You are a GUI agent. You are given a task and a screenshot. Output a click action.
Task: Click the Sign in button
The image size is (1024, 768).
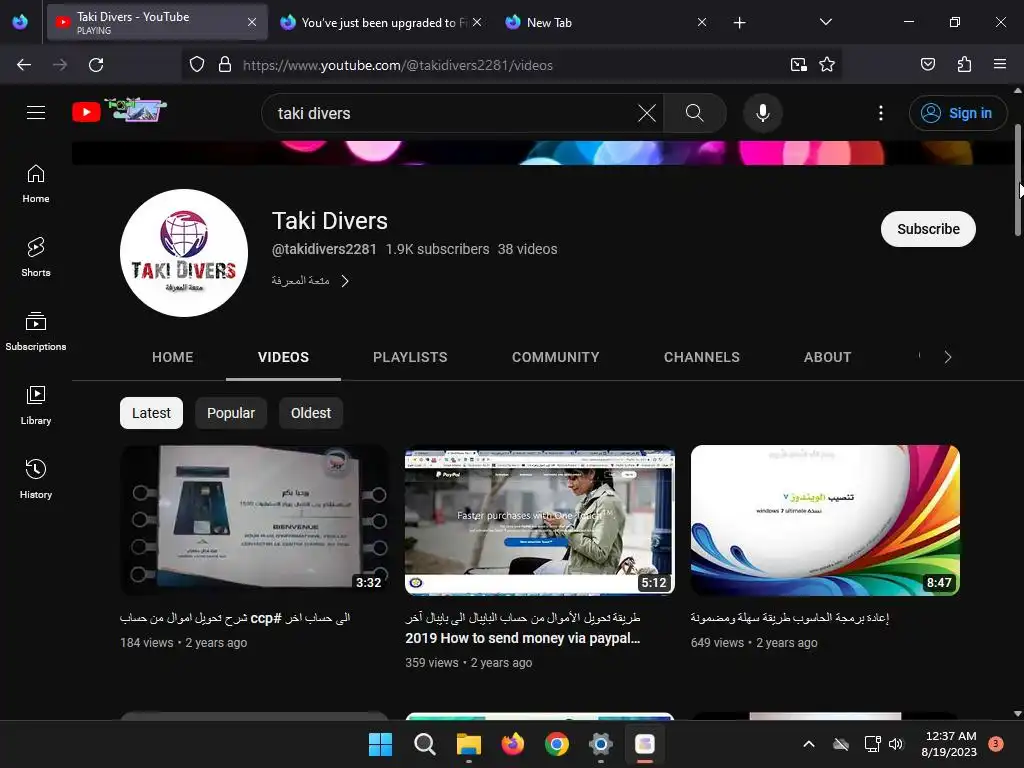click(x=957, y=113)
